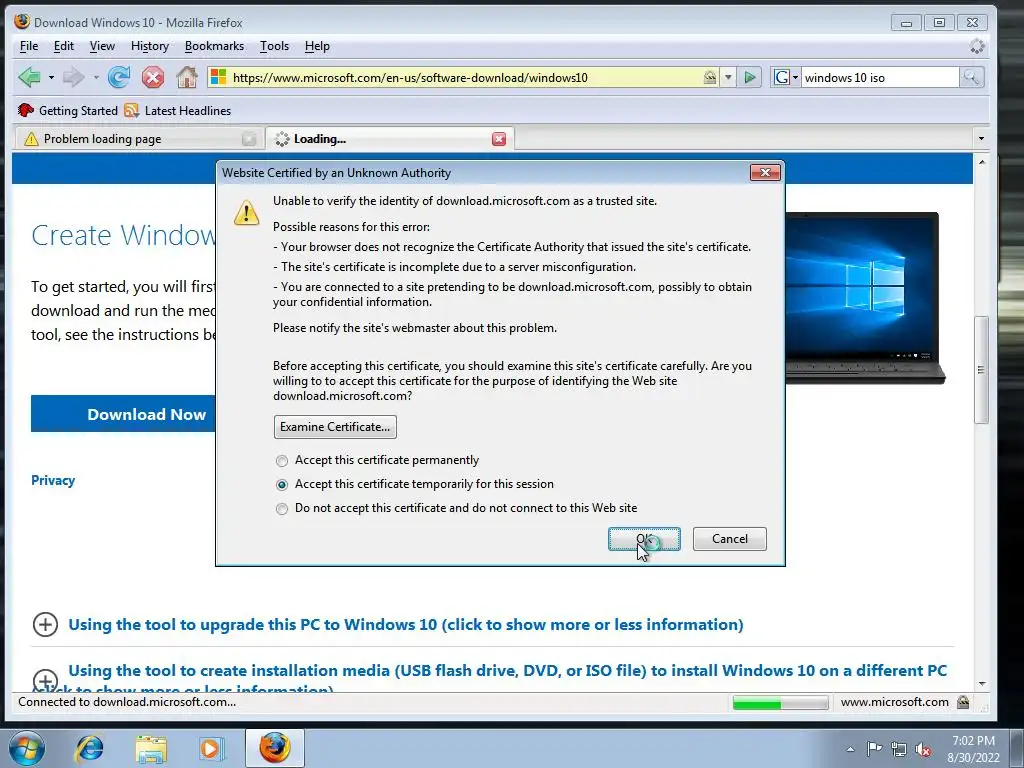Image resolution: width=1024 pixels, height=768 pixels.
Task: Click the Download Now button
Action: [x=123, y=413]
